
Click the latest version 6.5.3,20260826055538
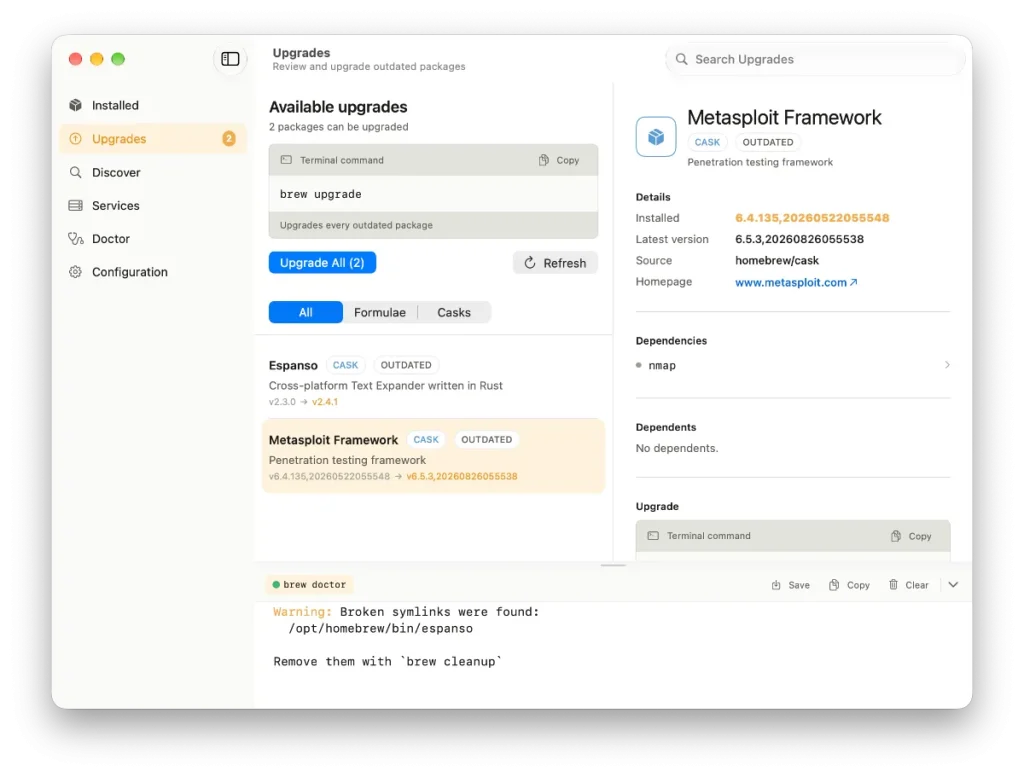click(x=799, y=240)
